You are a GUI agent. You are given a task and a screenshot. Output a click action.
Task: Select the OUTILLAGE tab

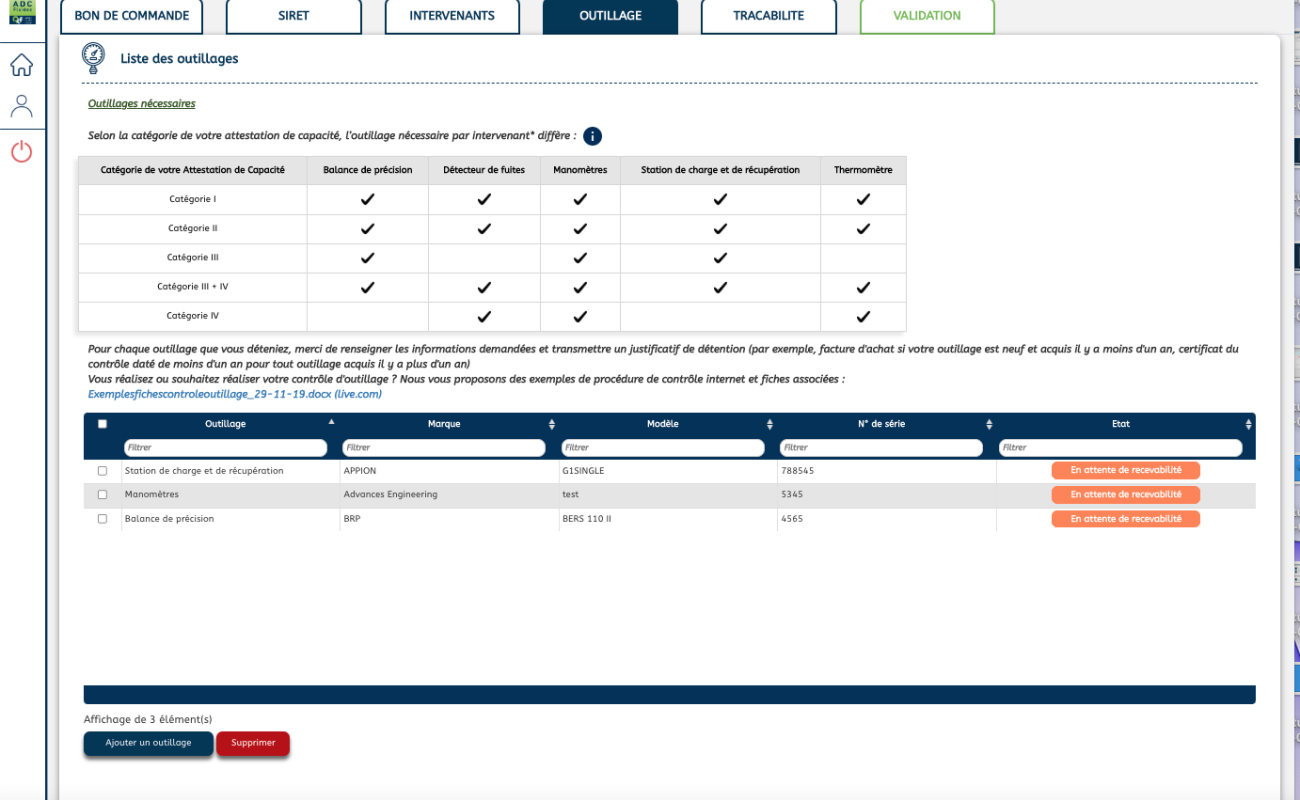click(610, 16)
